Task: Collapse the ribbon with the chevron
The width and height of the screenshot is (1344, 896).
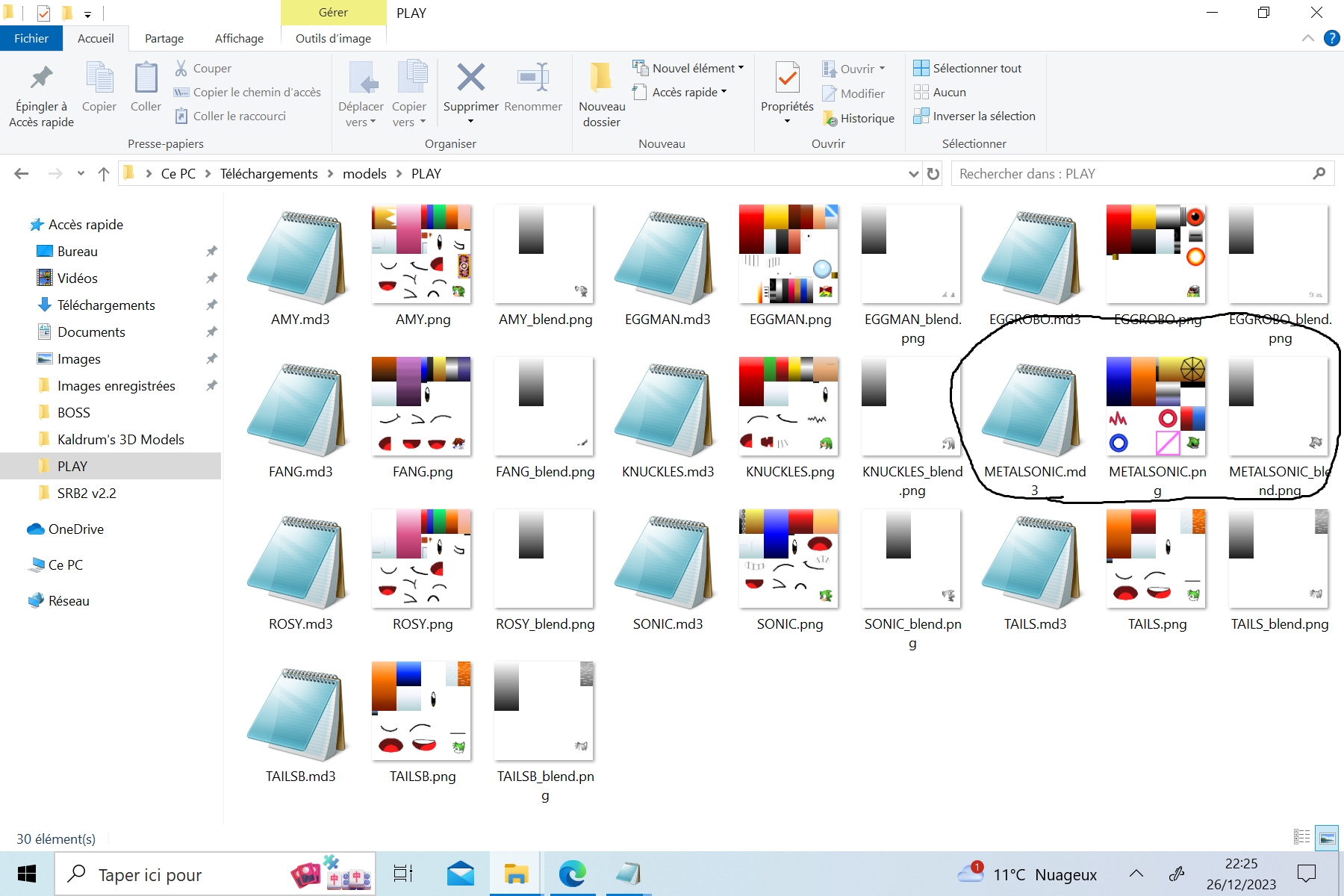Action: point(1308,38)
